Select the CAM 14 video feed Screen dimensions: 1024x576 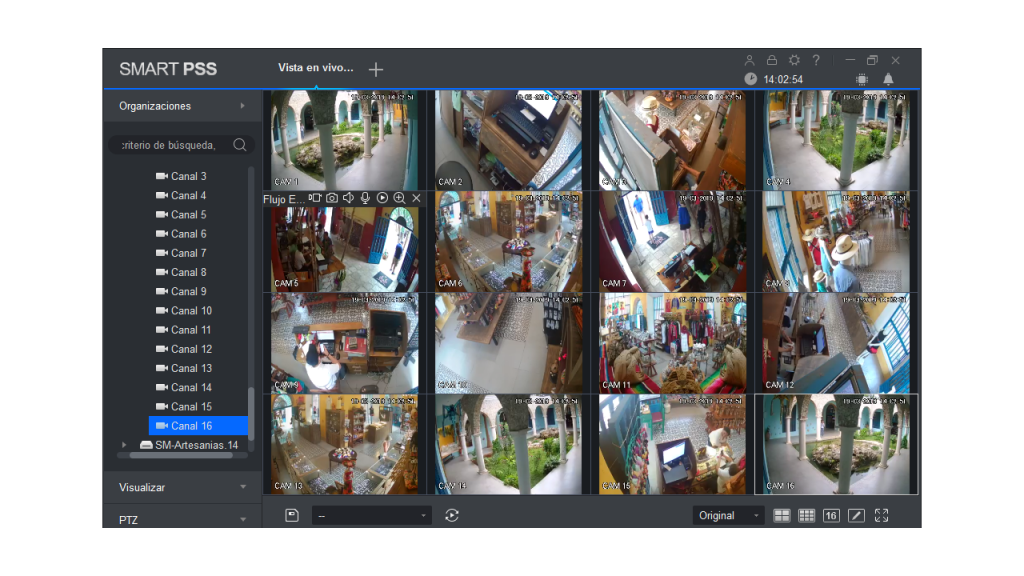[508, 444]
